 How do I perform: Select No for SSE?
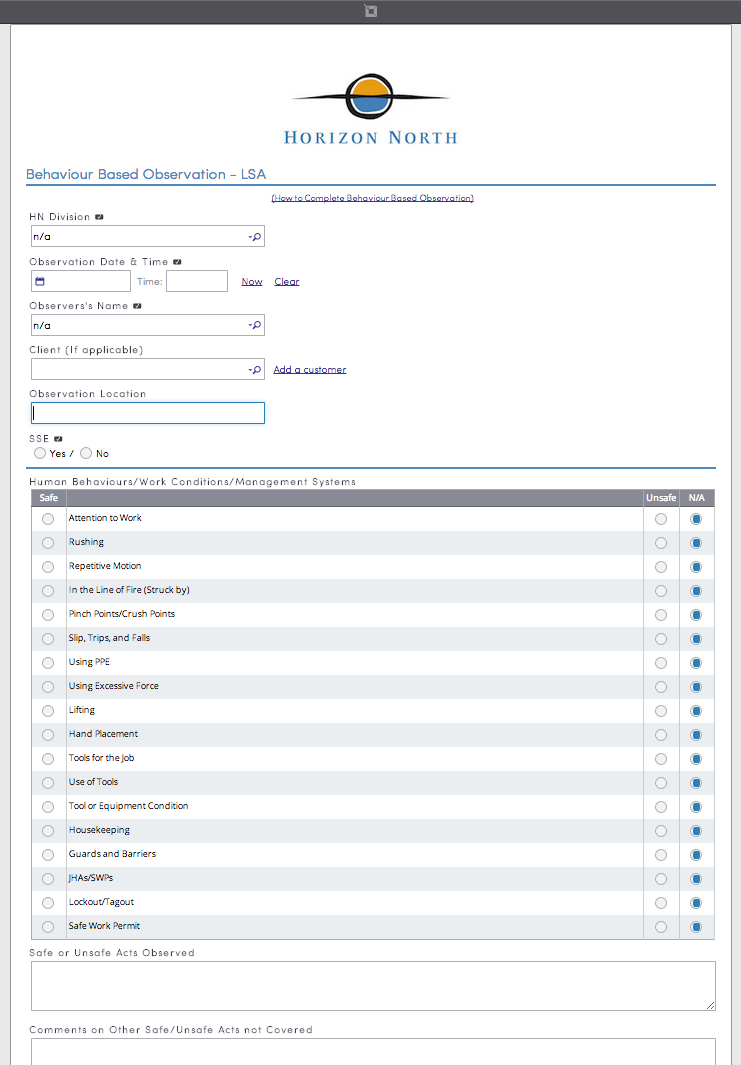click(x=86, y=453)
